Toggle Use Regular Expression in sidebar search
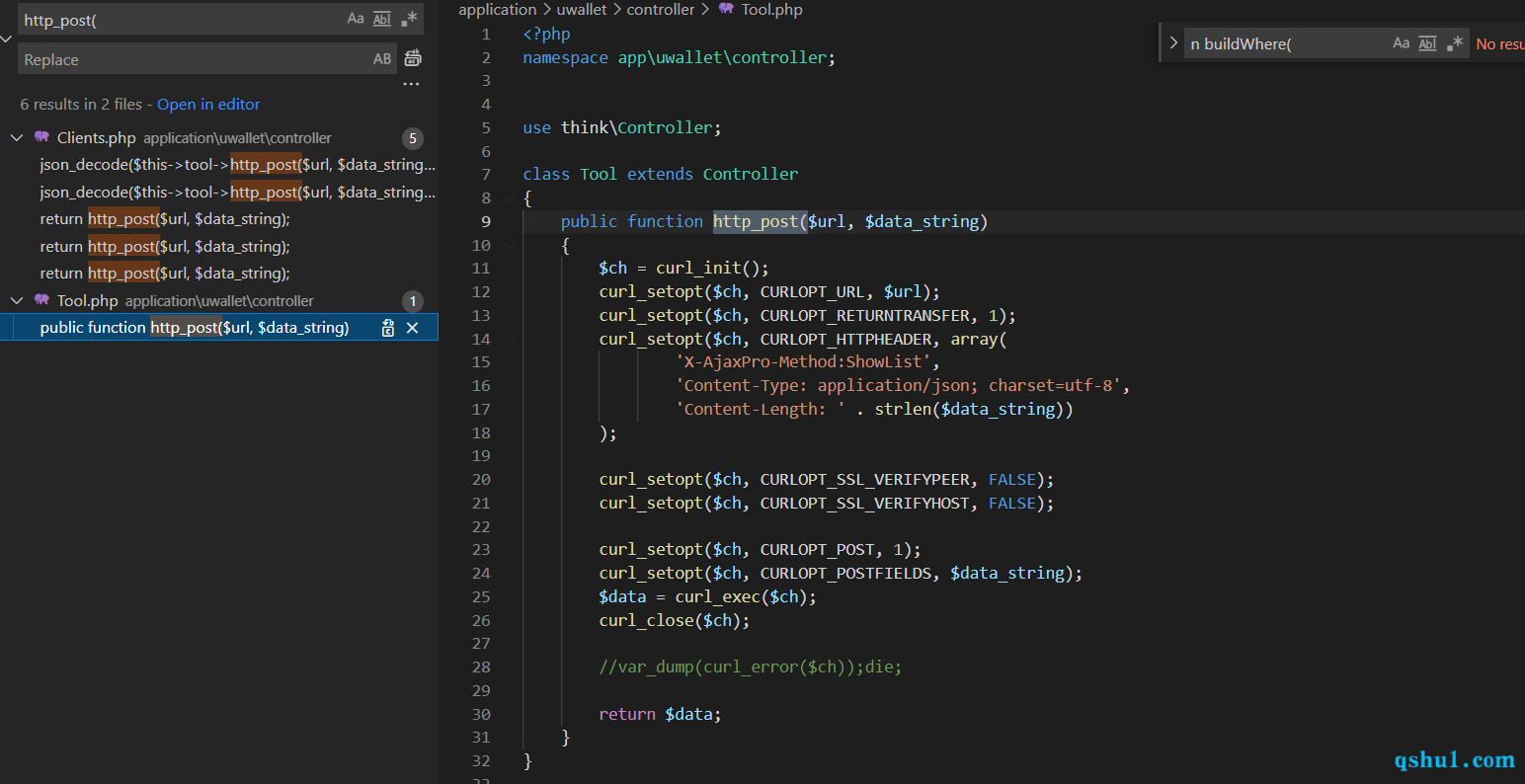Viewport: 1525px width, 784px height. coord(410,19)
